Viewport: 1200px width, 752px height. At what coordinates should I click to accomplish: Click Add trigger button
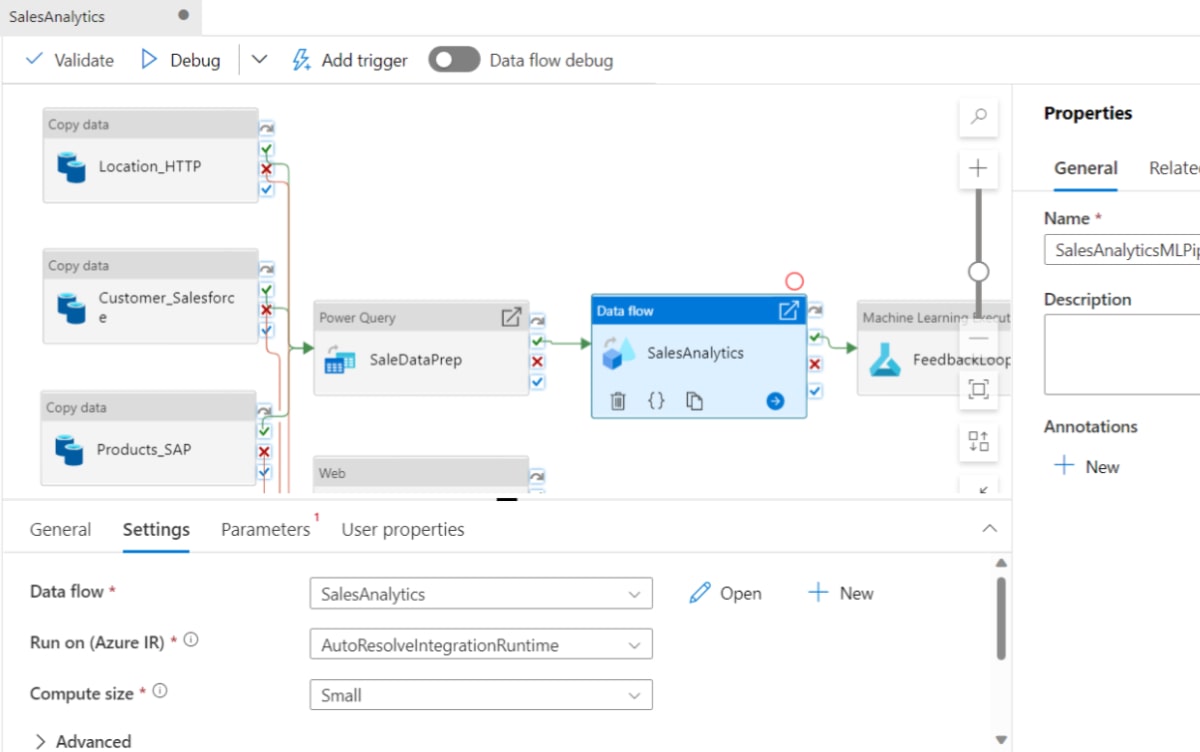tap(350, 60)
